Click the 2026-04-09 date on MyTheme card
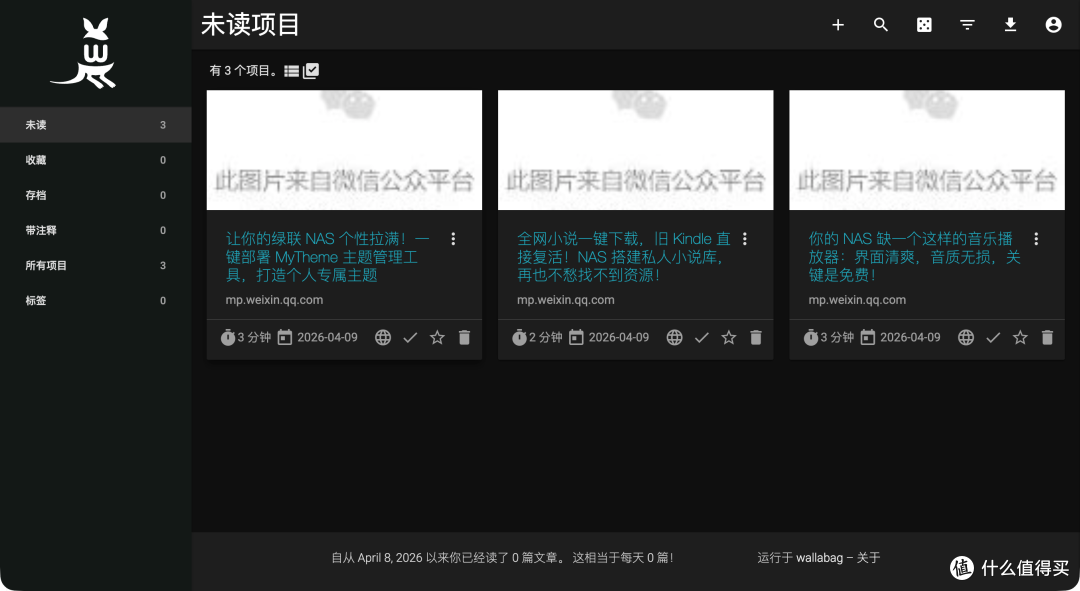This screenshot has height=591, width=1080. tap(327, 338)
